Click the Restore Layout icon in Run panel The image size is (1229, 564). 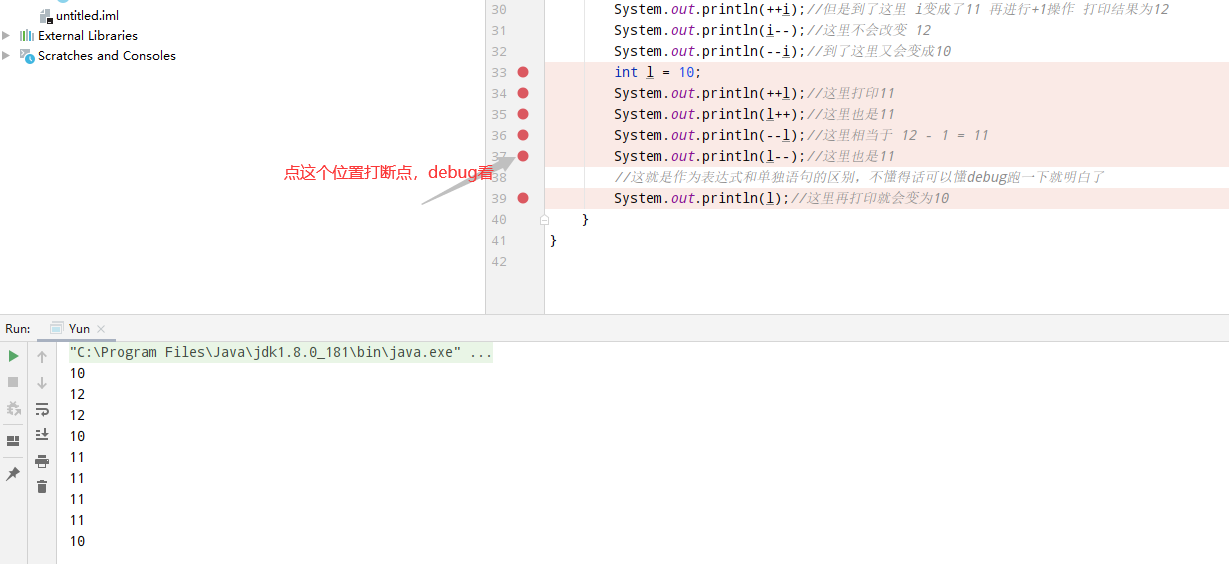pyautogui.click(x=13, y=440)
